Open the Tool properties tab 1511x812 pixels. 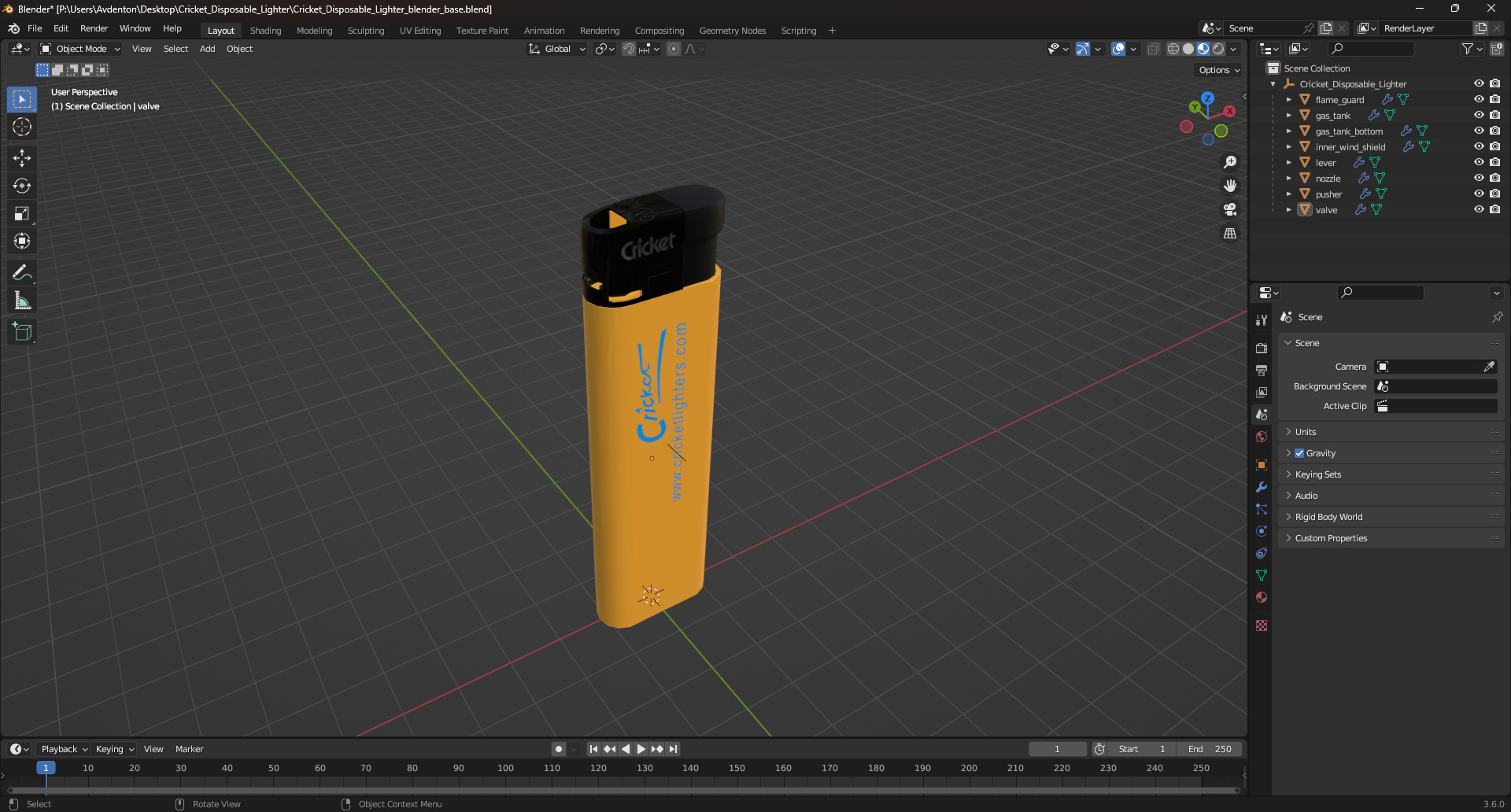tap(1262, 320)
